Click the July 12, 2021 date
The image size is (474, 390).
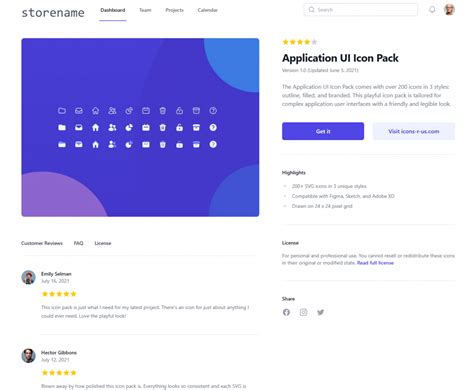coord(55,360)
